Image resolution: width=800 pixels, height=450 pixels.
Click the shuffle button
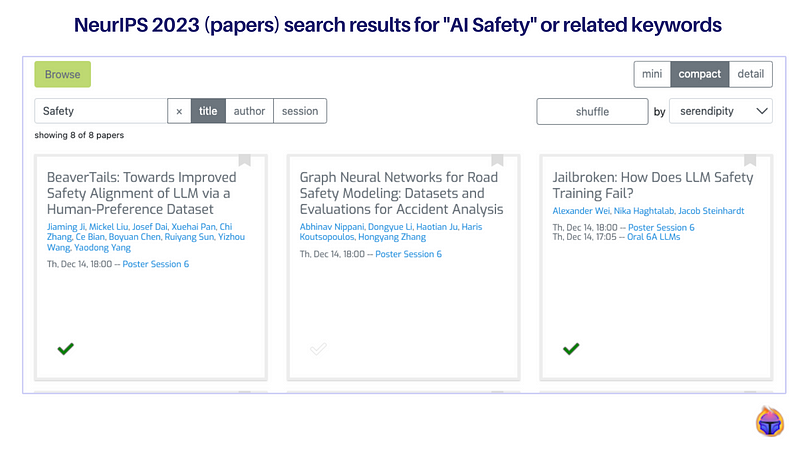click(592, 112)
